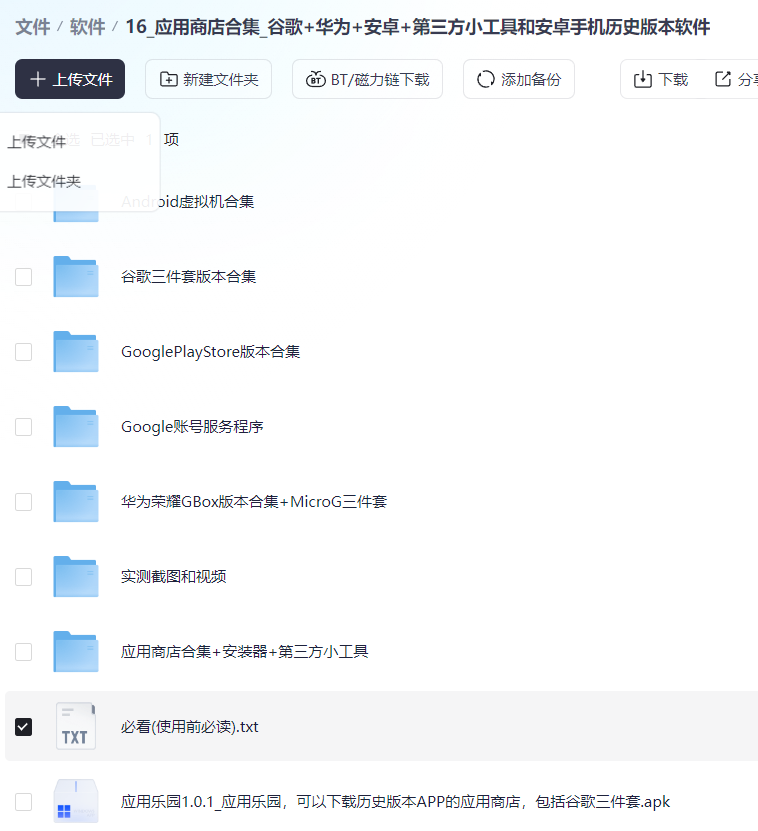Check the box for 实测截图和视频

coord(23,577)
